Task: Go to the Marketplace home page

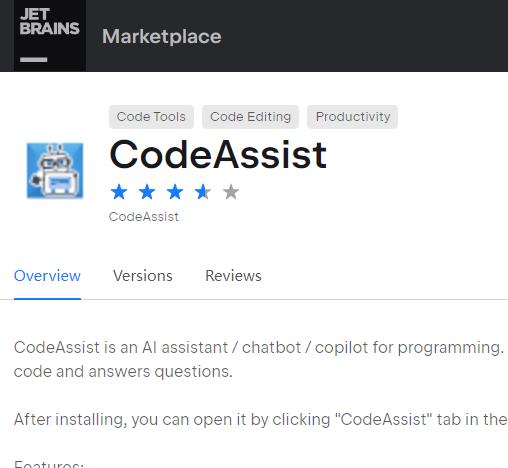Action: click(162, 36)
